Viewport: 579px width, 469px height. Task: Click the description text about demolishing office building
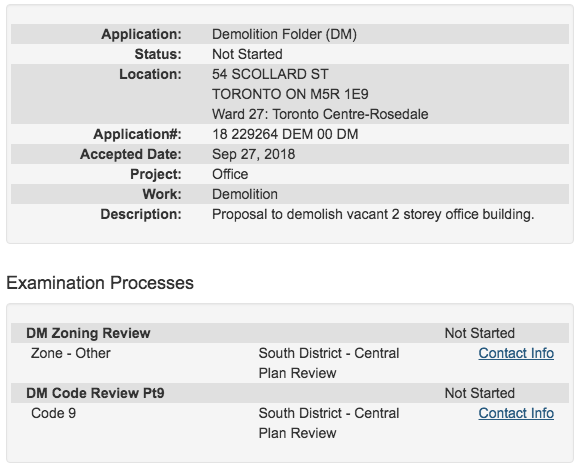[373, 214]
